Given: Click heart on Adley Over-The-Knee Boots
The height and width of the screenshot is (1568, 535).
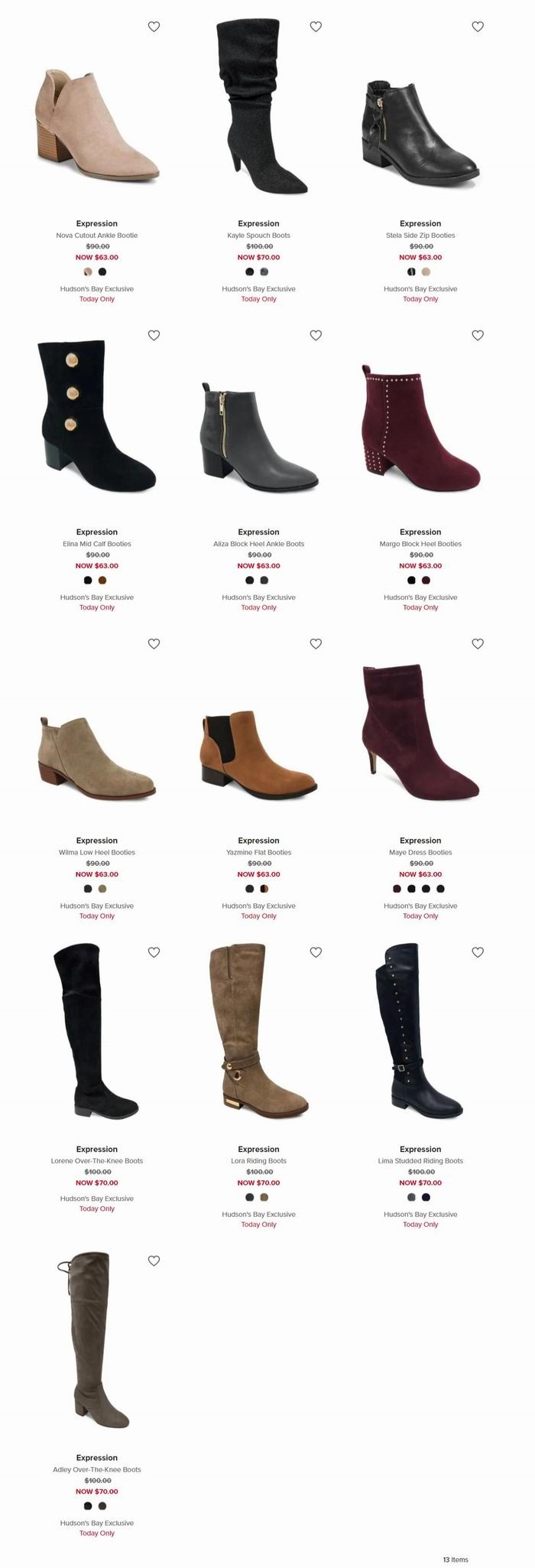Looking at the screenshot, I should [x=154, y=1261].
